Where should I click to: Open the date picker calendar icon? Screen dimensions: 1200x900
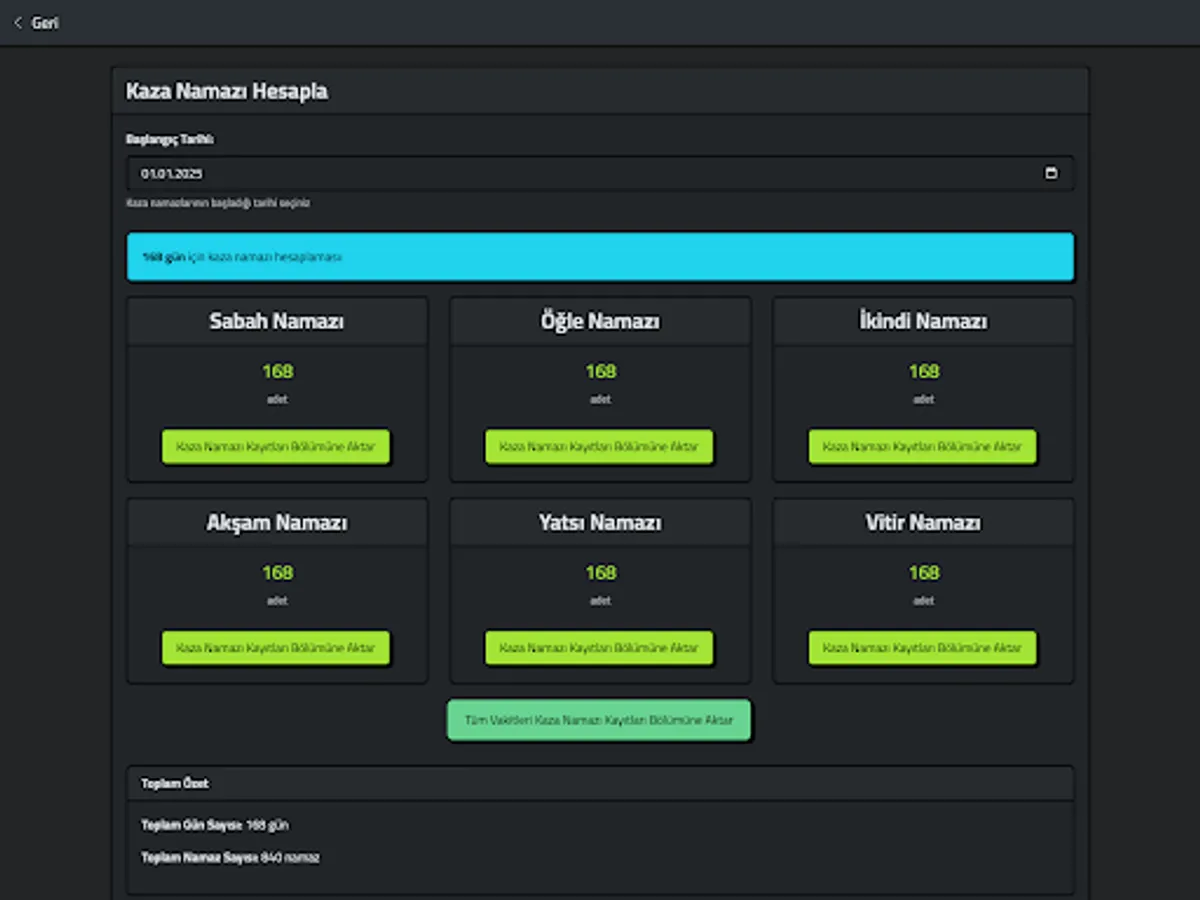click(x=1051, y=172)
